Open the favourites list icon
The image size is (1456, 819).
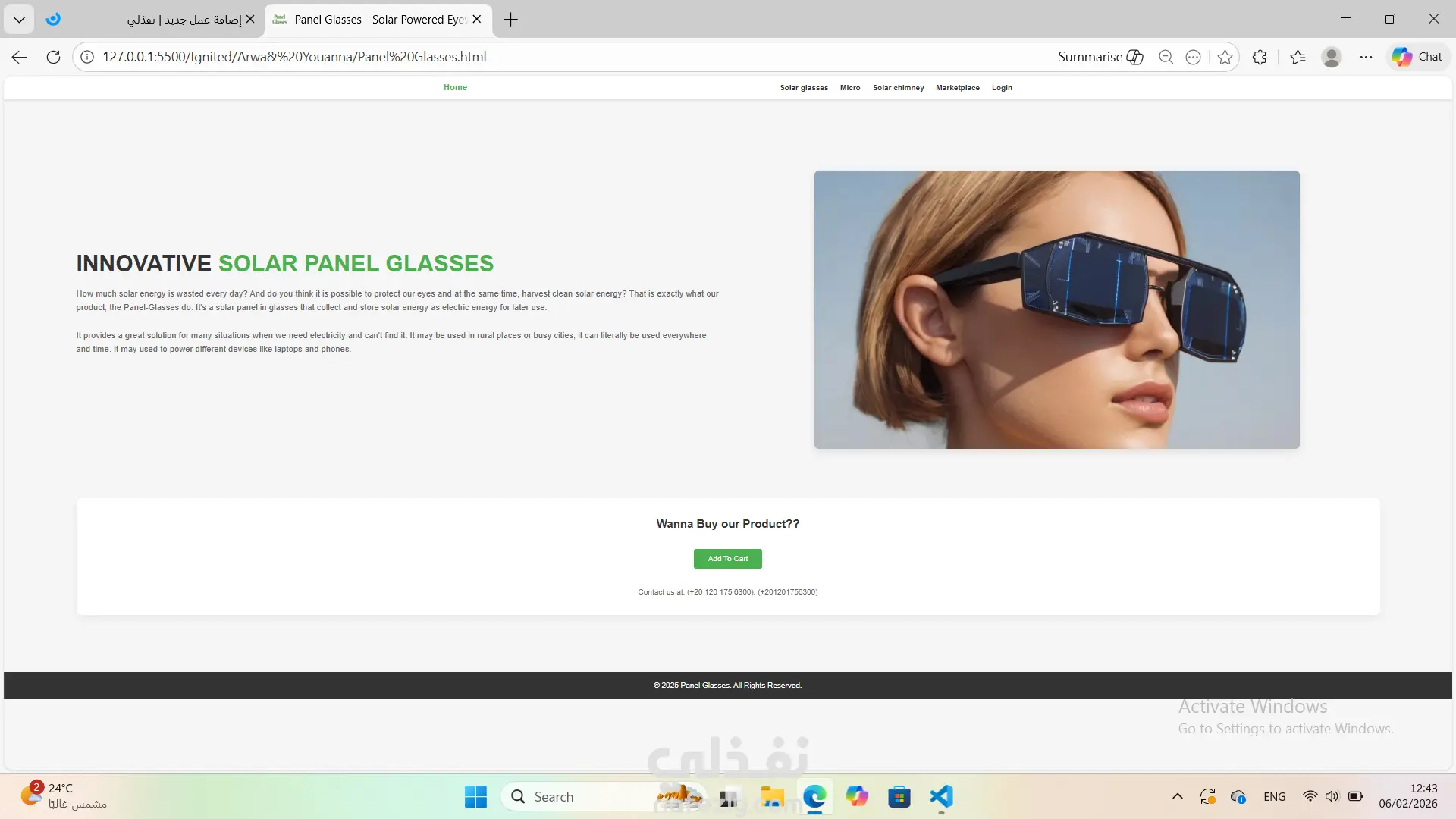point(1298,57)
